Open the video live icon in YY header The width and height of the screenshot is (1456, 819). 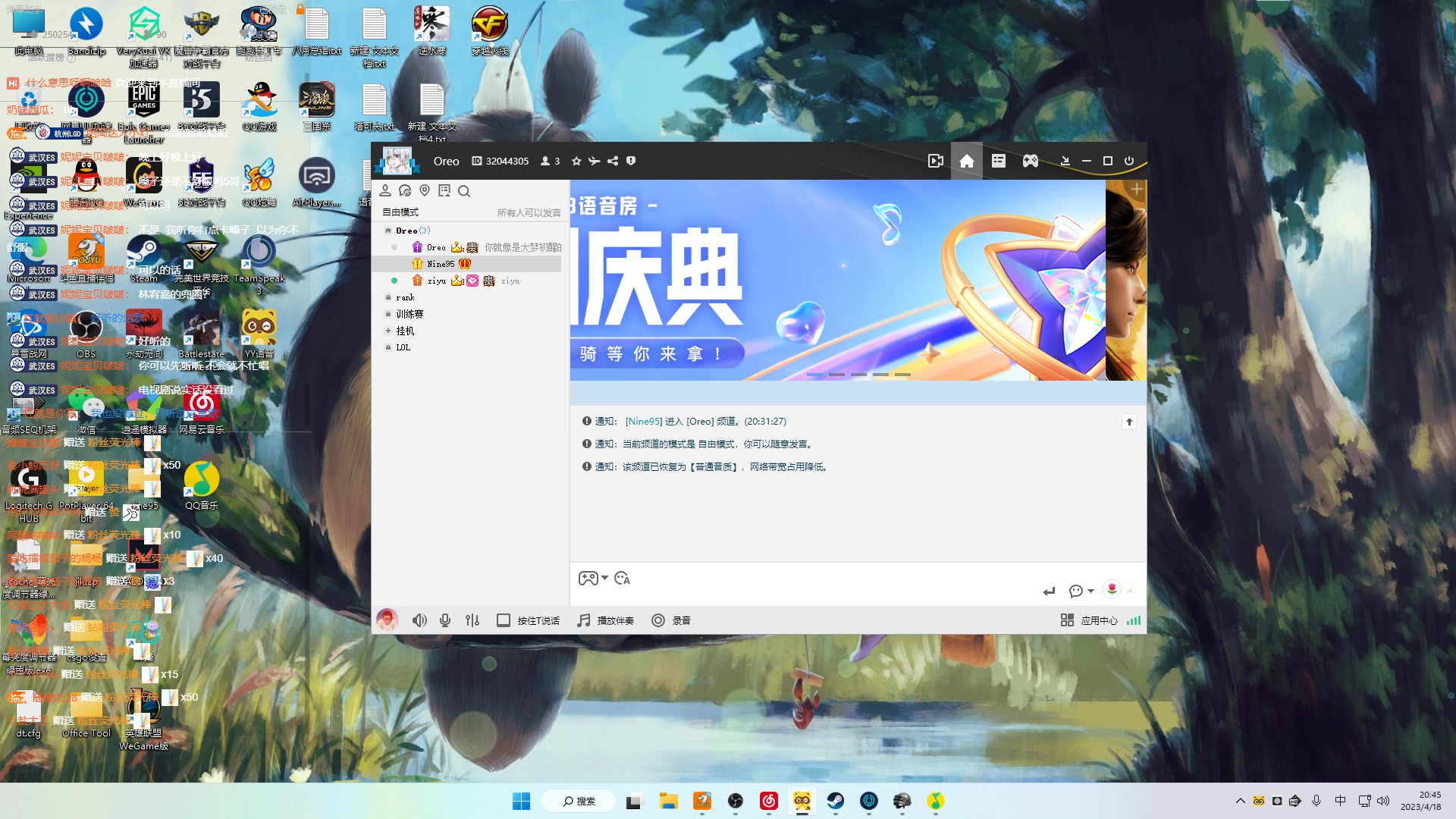click(936, 161)
